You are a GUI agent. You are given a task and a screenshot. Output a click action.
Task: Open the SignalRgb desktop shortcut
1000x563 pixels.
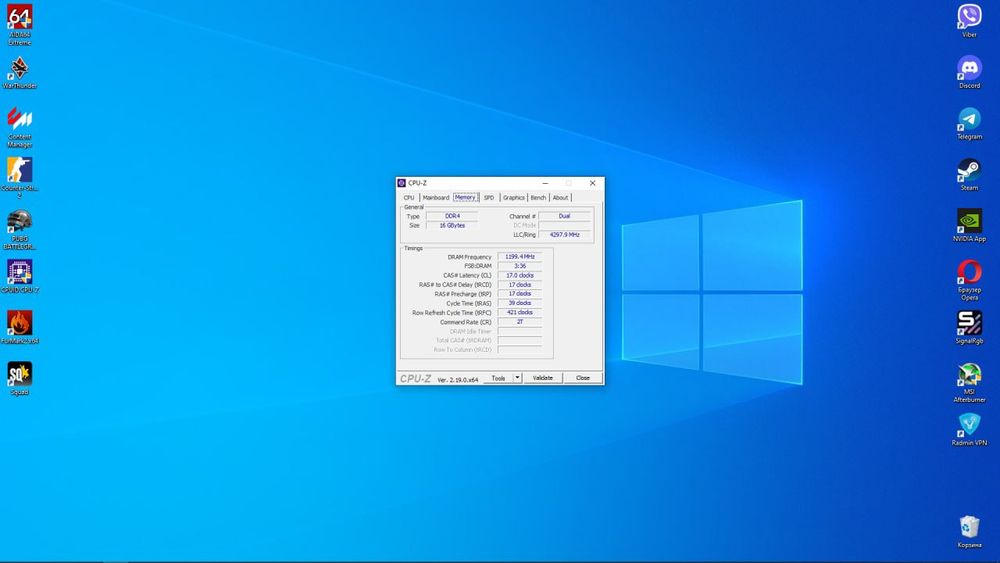(969, 327)
